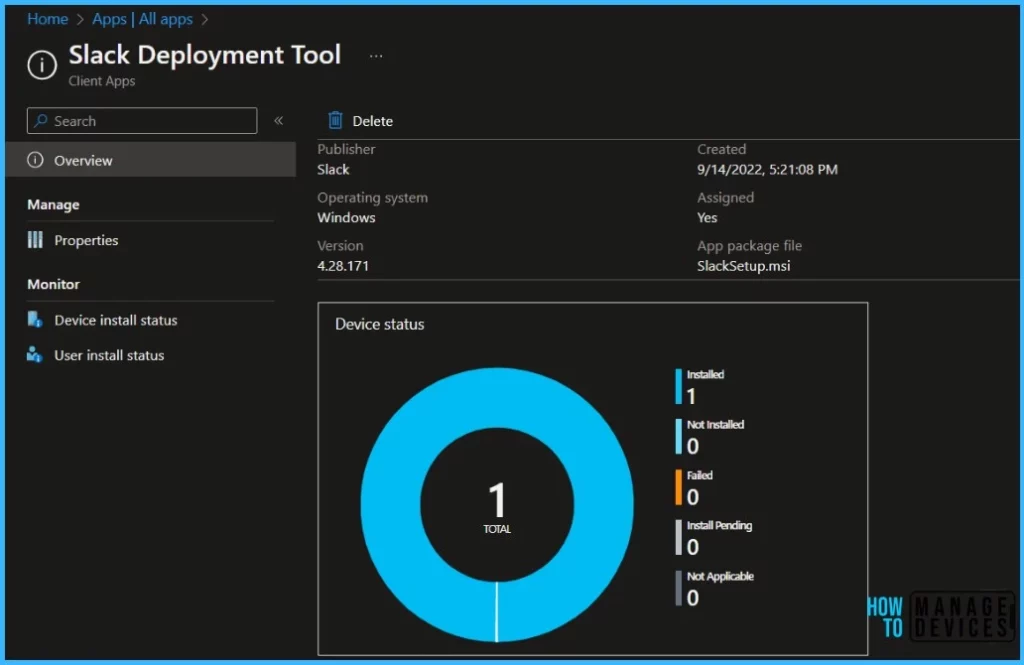Click the Failed legend entry
Viewport: 1024px width, 665px height.
pos(694,487)
